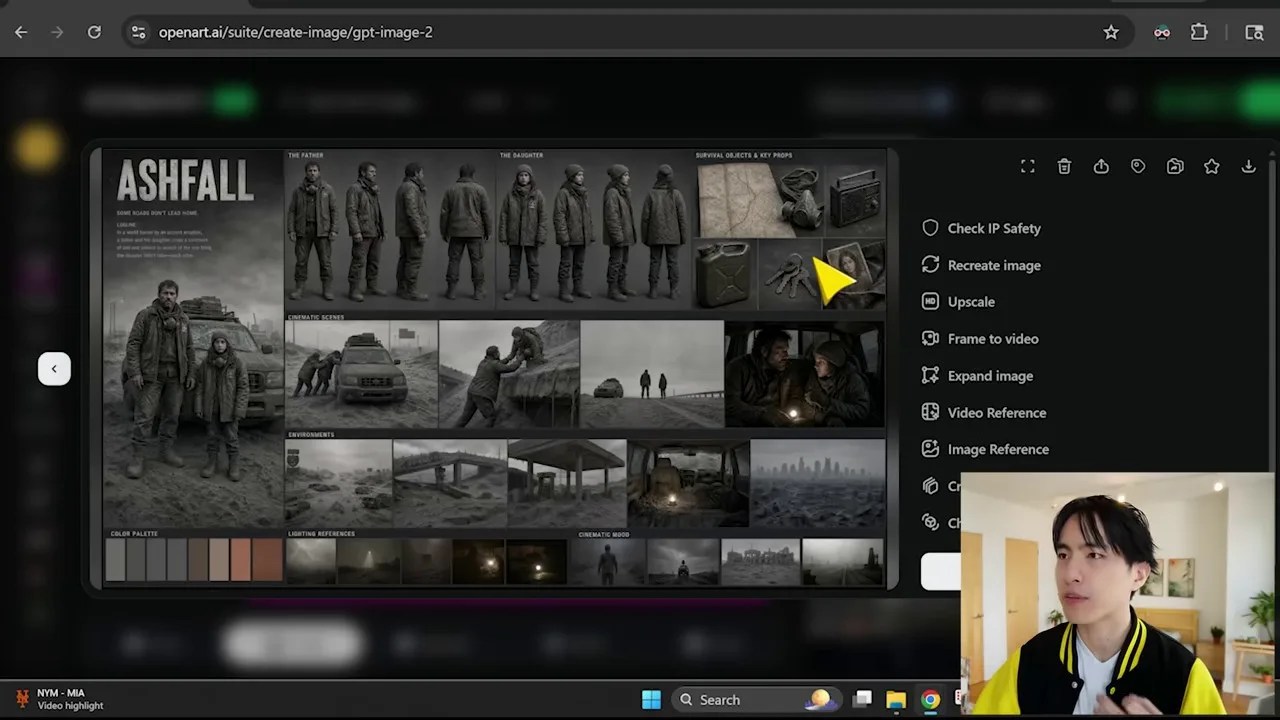Click the Upscale option
1280x720 pixels.
pos(958,302)
